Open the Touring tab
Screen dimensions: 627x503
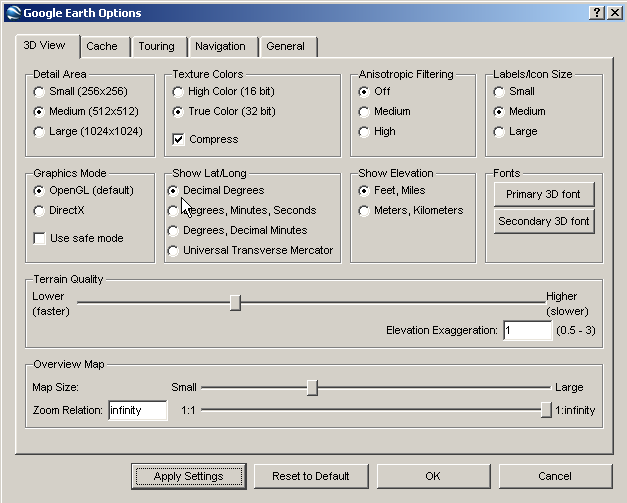159,46
